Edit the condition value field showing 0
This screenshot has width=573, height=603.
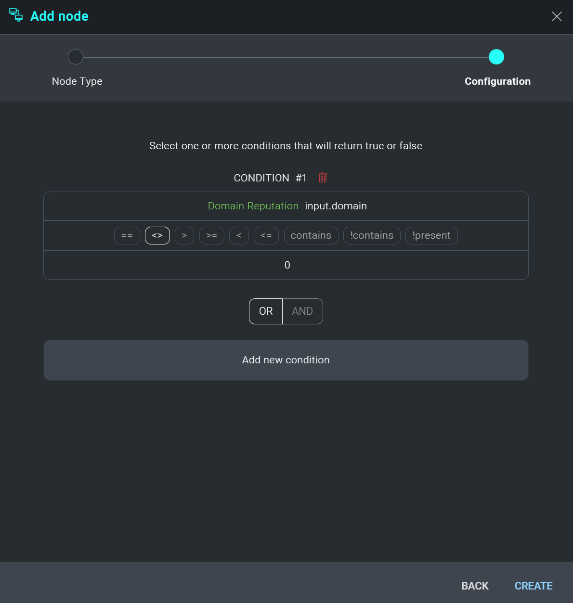[x=286, y=265]
